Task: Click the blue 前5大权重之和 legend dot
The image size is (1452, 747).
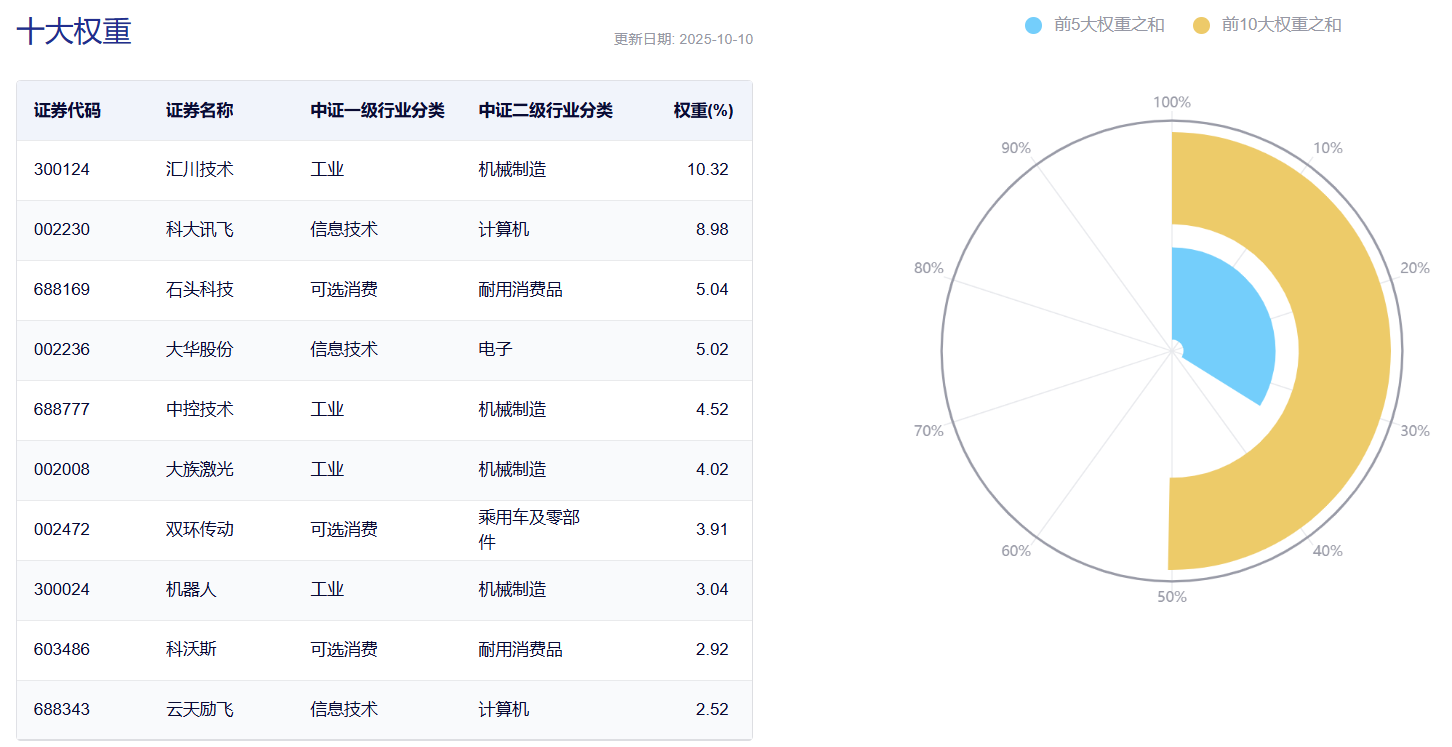Action: point(1034,25)
